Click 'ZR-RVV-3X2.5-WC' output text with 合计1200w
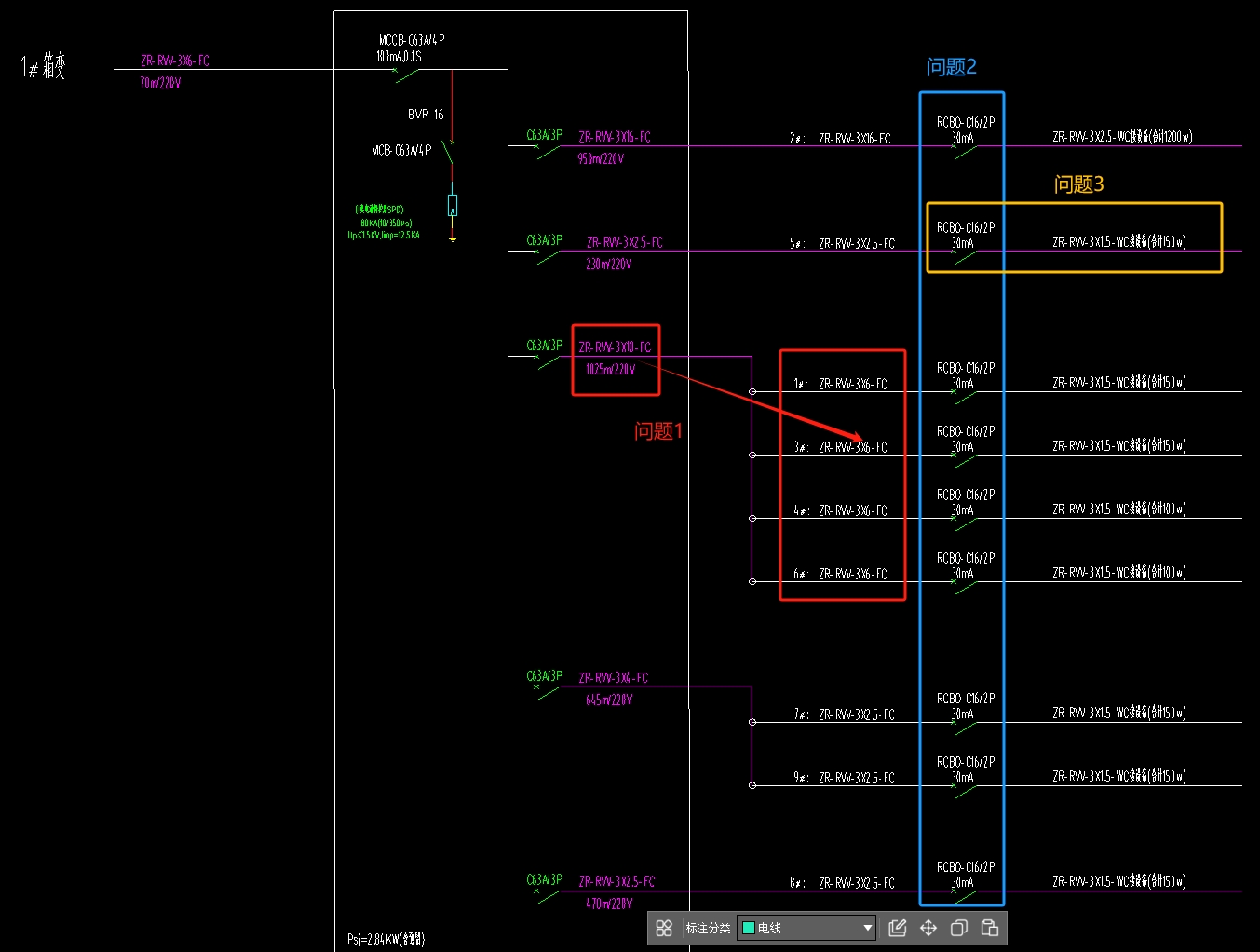Image resolution: width=1260 pixels, height=952 pixels. 1122,137
